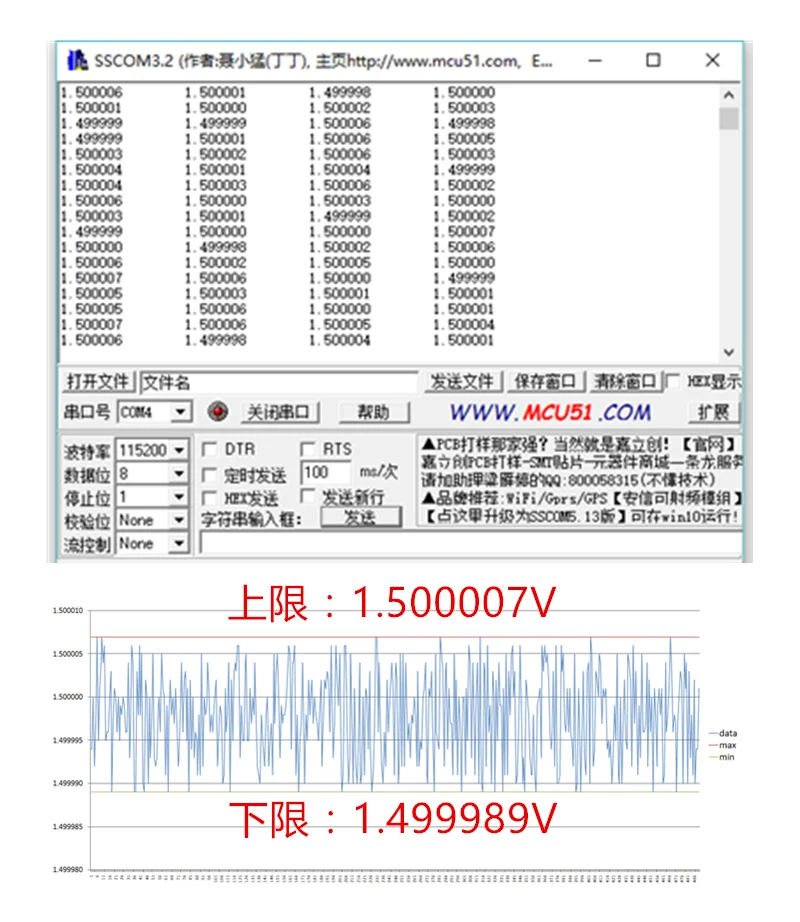Toggle the 定时发送 timed send checkbox
Screen dimensions: 800x922
tap(209, 475)
